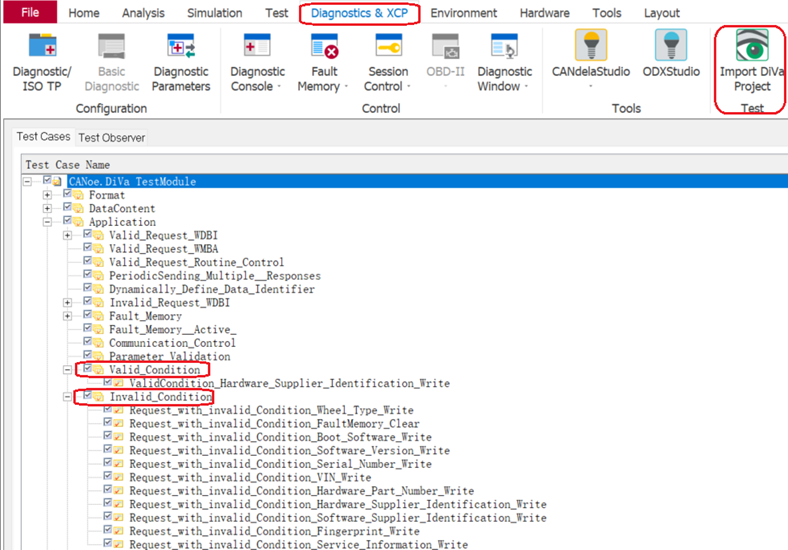Toggle checkbox for Request_with_invalid_Condition_VIN_Write
The image size is (788, 550).
coord(108,478)
